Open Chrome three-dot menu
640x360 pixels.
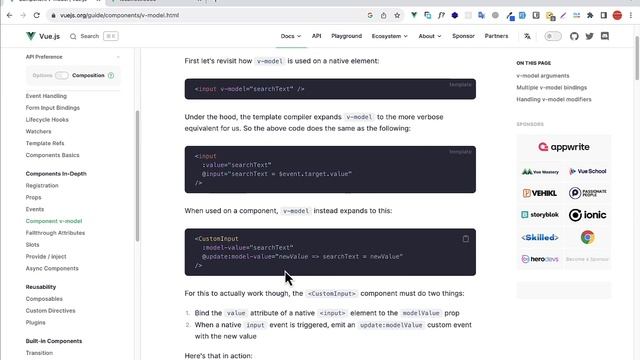(x=631, y=16)
